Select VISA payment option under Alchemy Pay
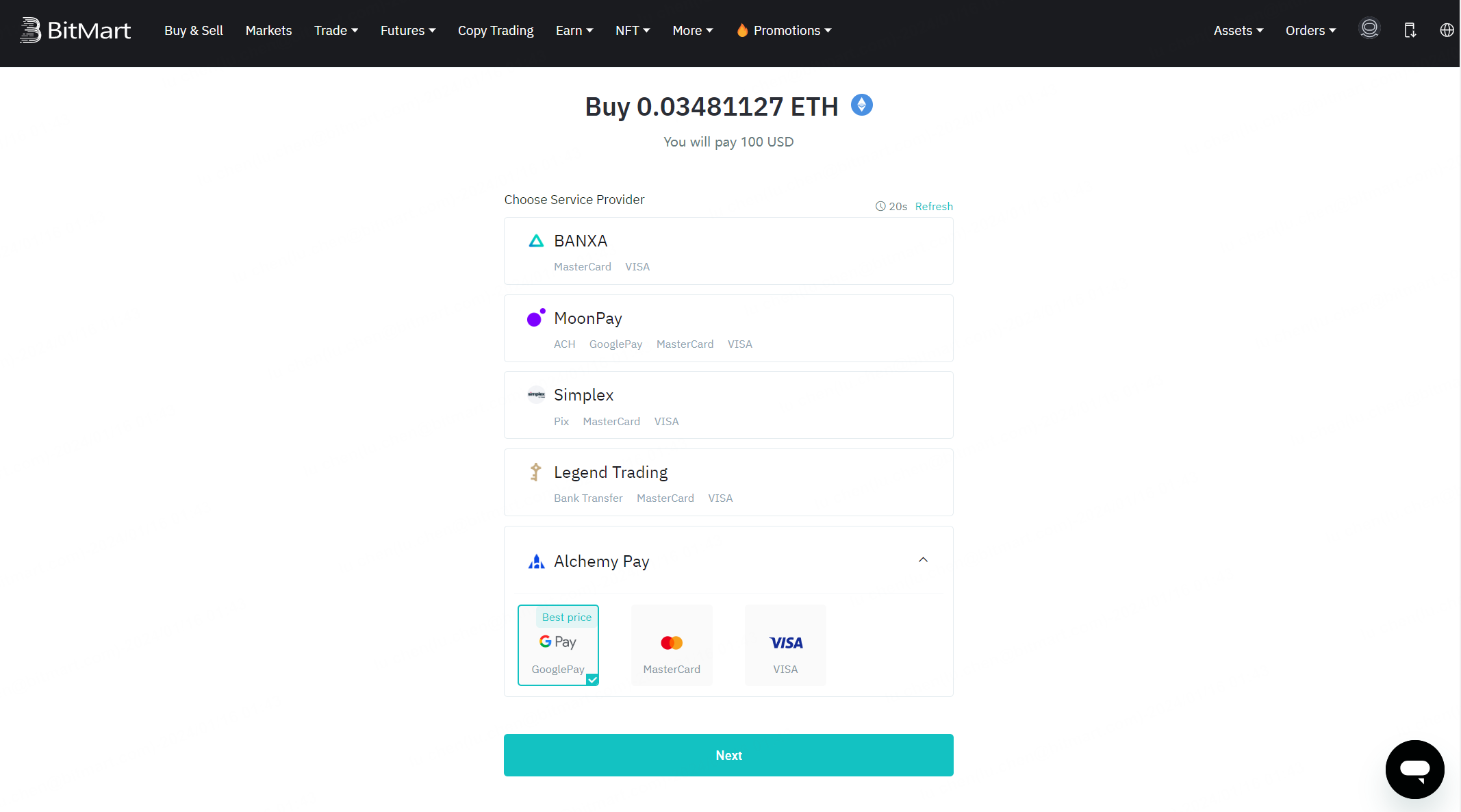 [785, 645]
